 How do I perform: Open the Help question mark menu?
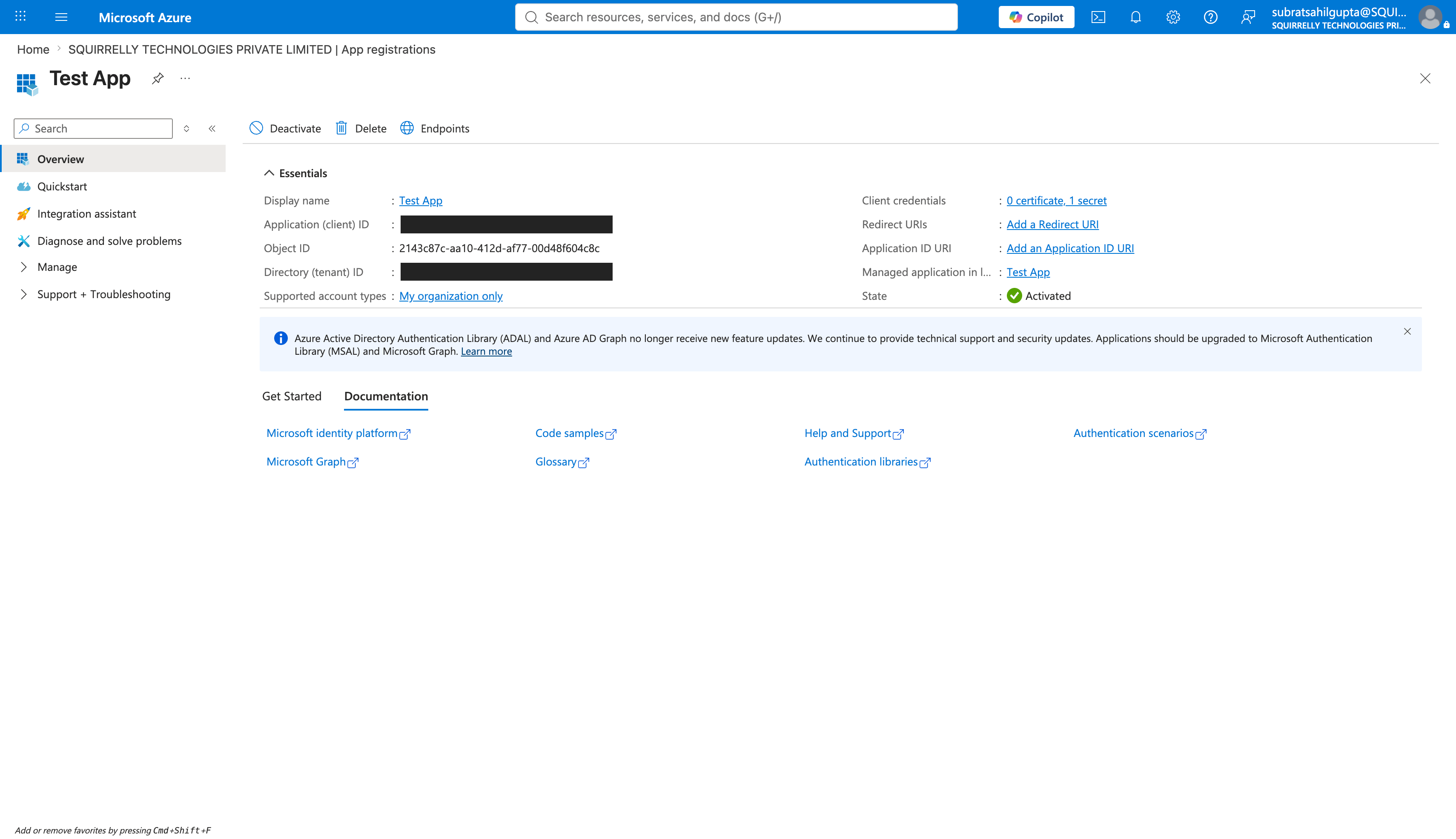[1210, 17]
